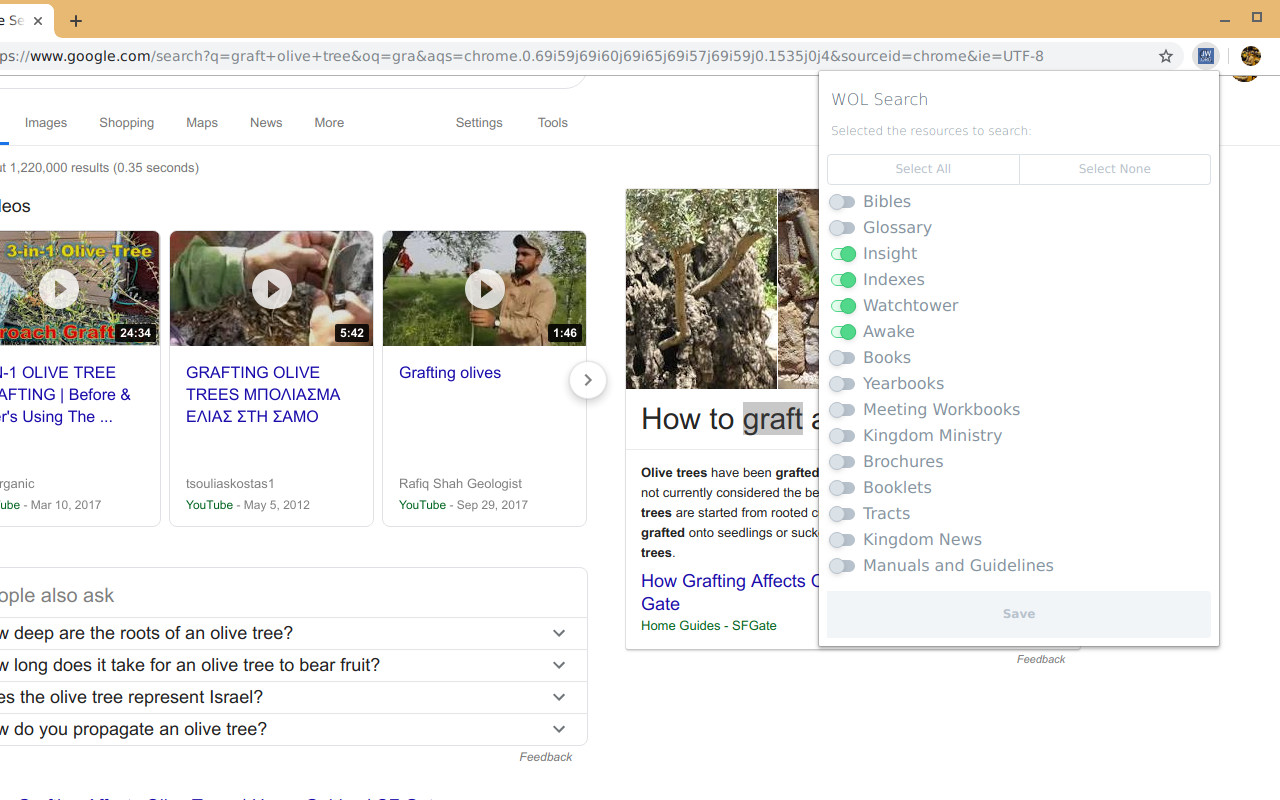Switch to the News search tab
The height and width of the screenshot is (800, 1280).
click(266, 123)
